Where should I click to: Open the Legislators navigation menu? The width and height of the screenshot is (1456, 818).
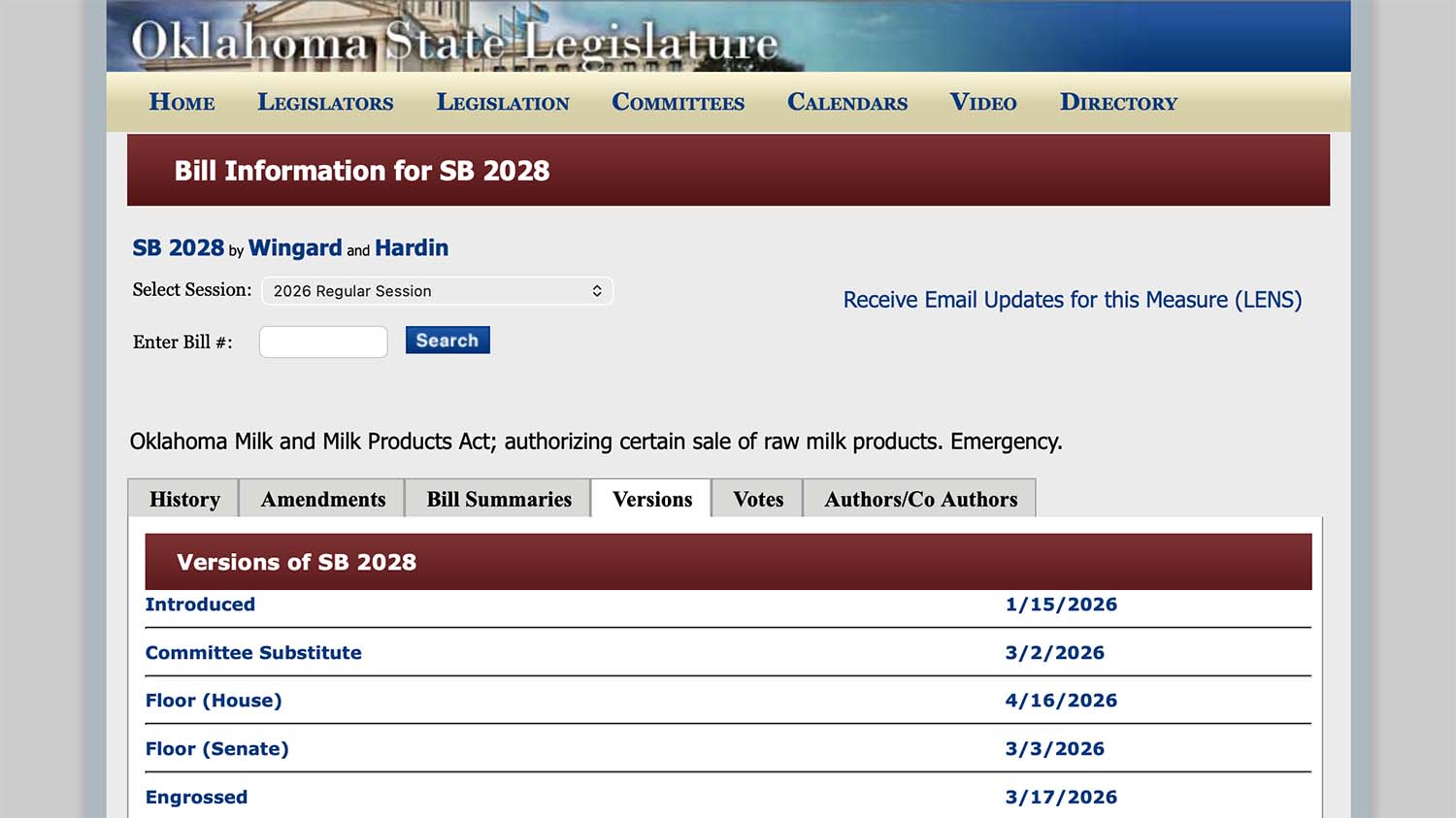point(325,102)
